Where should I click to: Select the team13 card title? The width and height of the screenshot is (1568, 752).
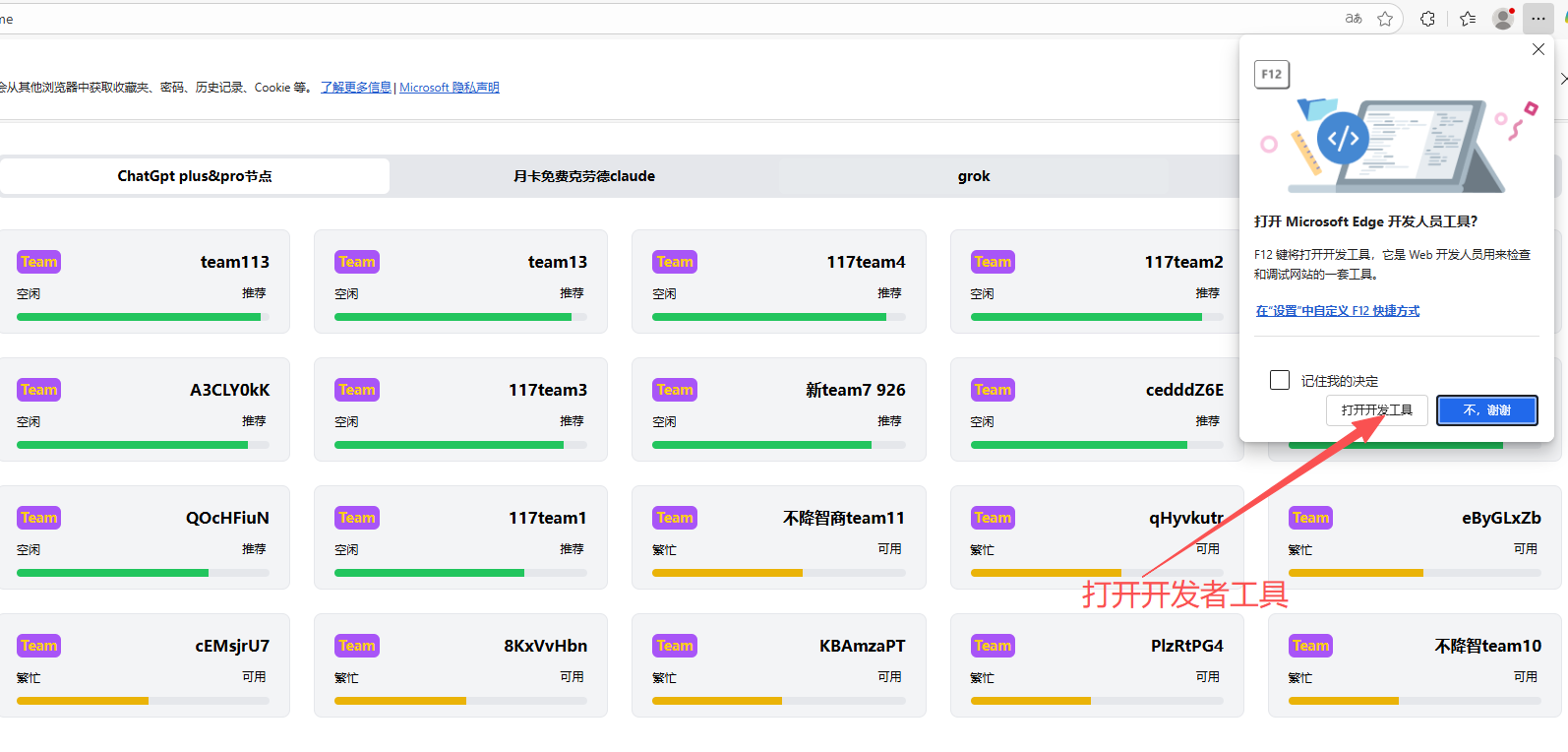(x=558, y=262)
